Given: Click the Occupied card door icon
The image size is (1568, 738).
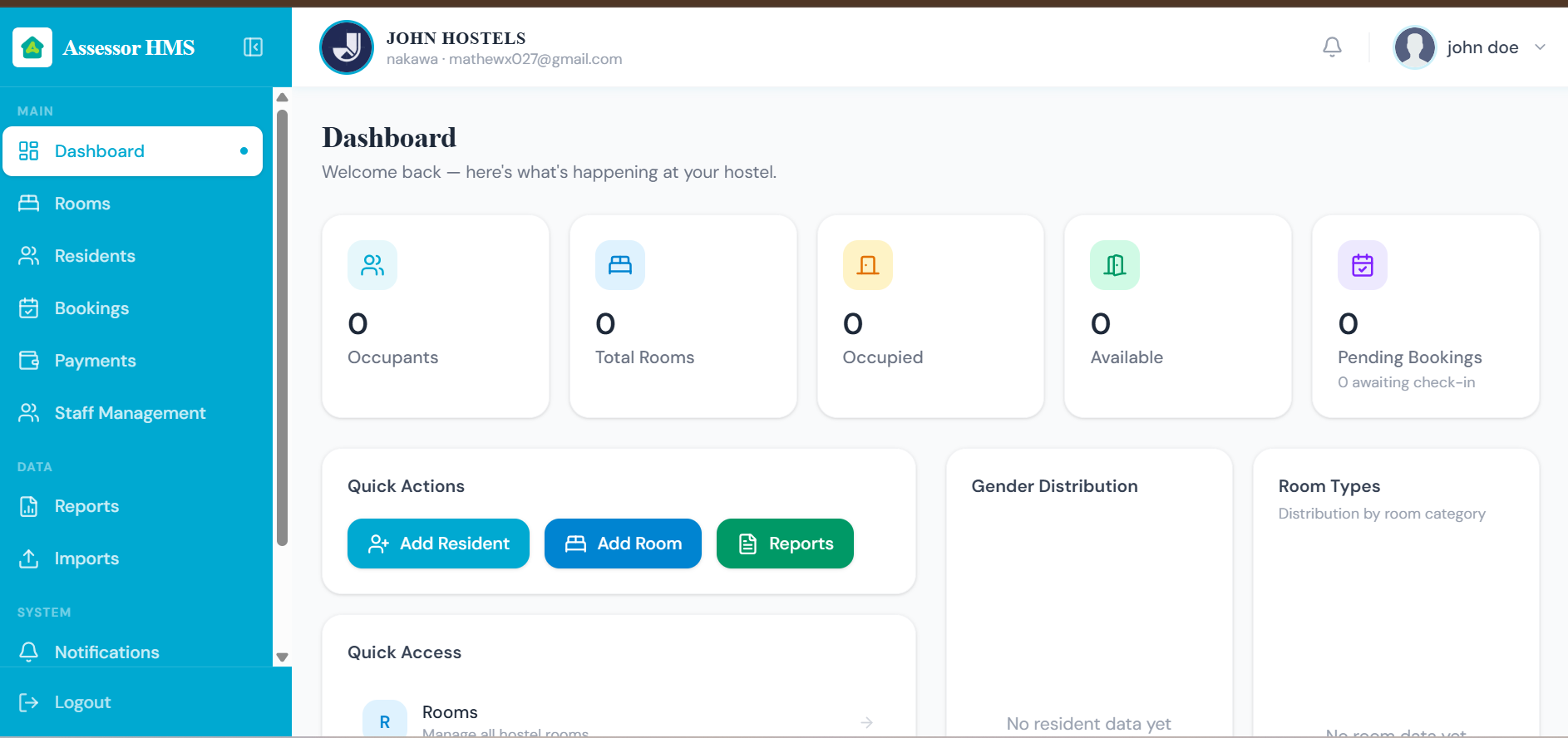Looking at the screenshot, I should pos(868,265).
